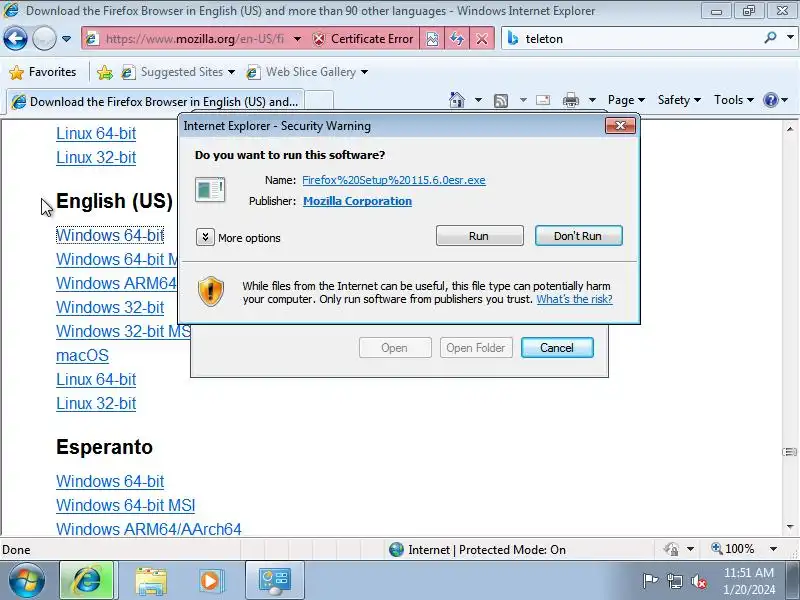Screen dimensions: 800x600
Task: Open the Page menu
Action: 627,100
